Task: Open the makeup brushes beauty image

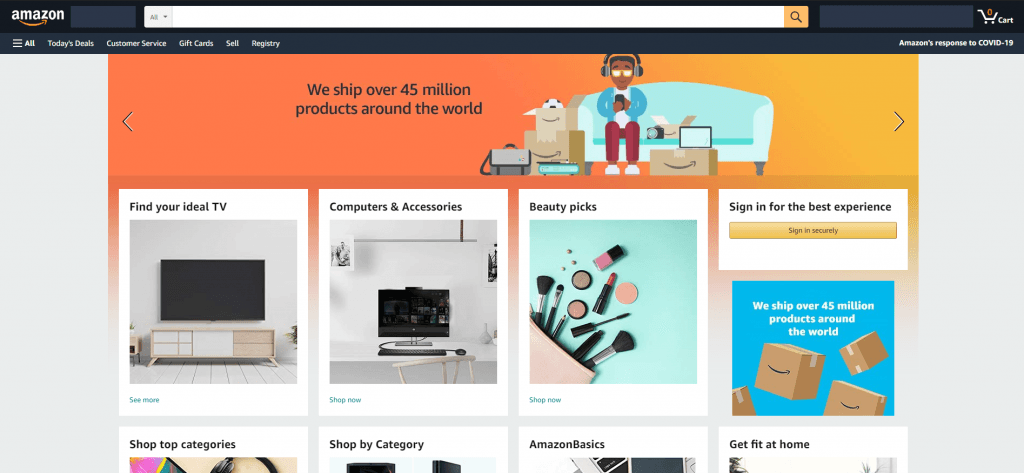Action: tap(613, 302)
